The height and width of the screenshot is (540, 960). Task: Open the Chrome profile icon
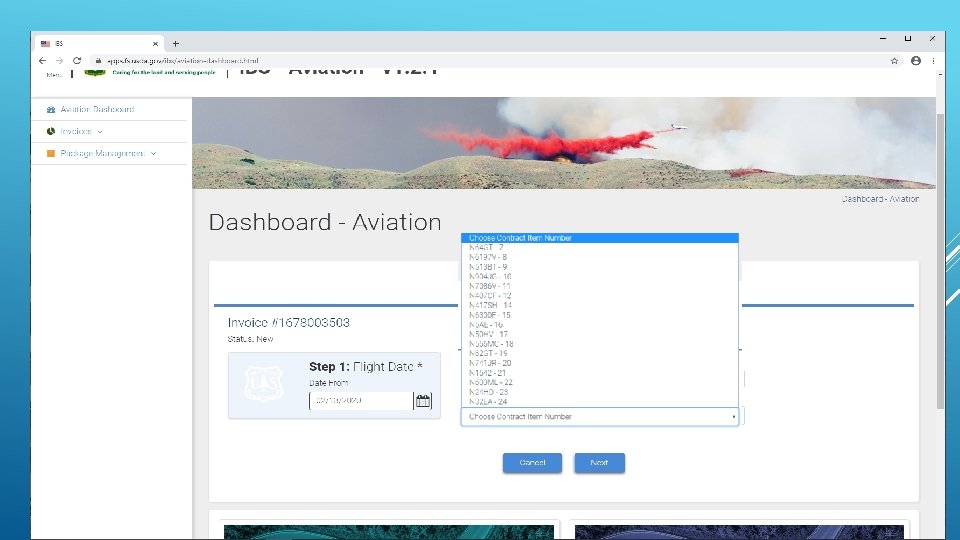pyautogui.click(x=916, y=61)
